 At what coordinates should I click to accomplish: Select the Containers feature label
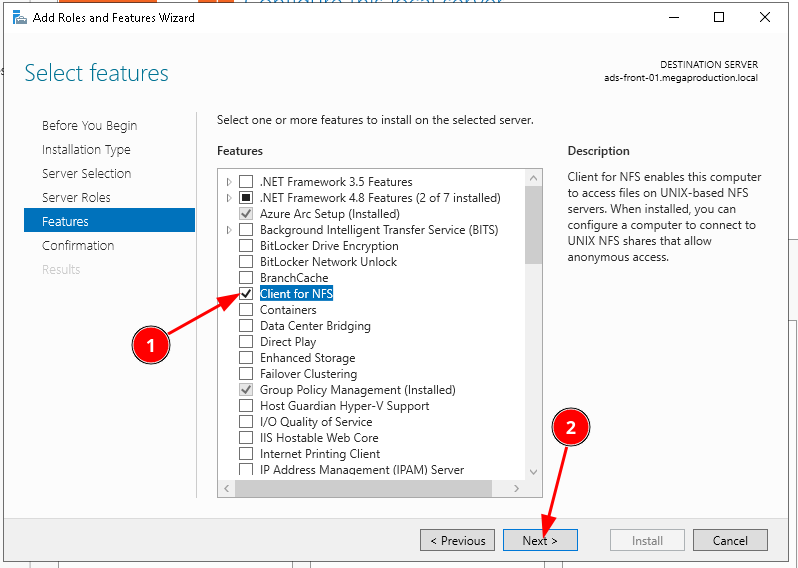pos(288,310)
